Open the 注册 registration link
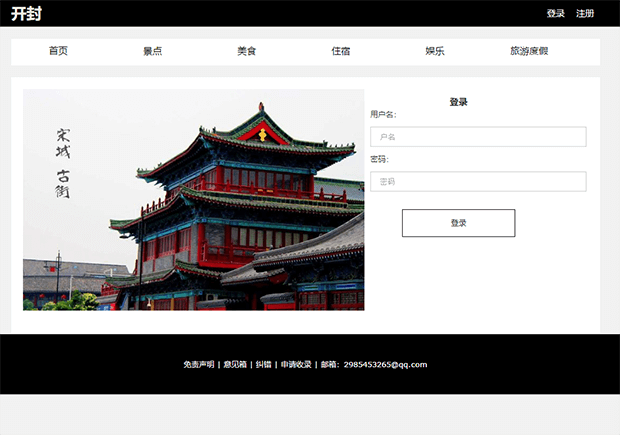 (585, 14)
